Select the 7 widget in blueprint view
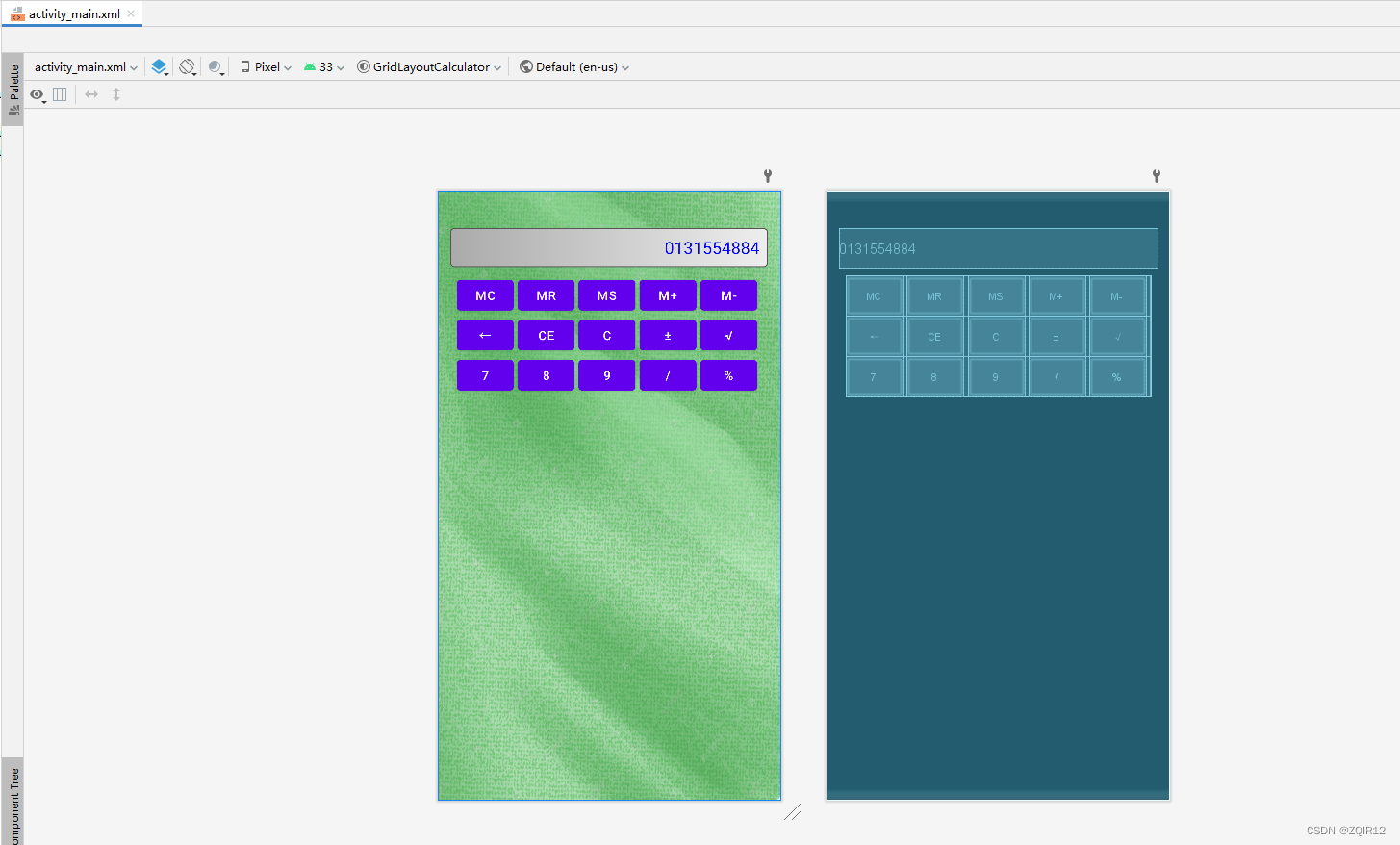 click(874, 377)
